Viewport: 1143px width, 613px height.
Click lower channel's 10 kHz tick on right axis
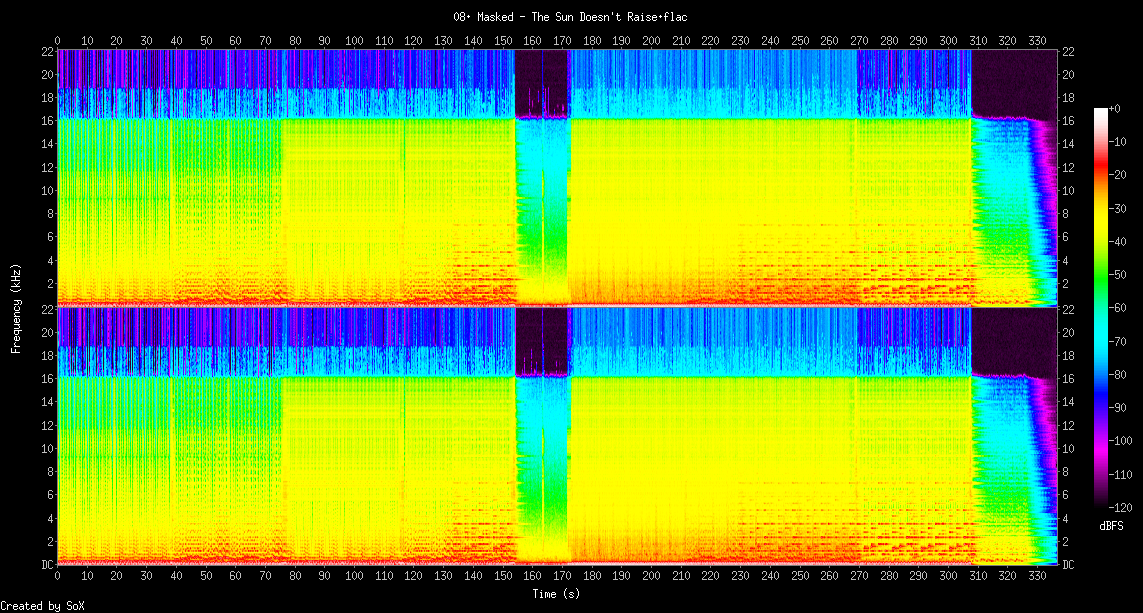pos(1068,449)
